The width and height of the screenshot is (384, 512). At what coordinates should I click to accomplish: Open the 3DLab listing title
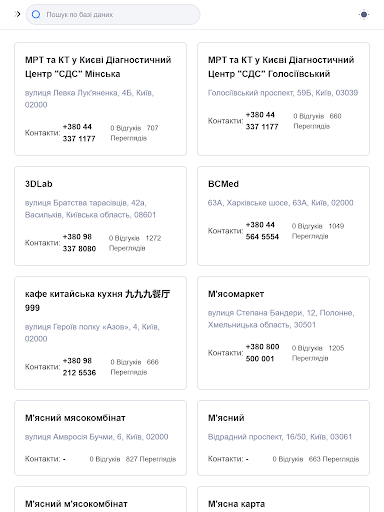click(39, 184)
